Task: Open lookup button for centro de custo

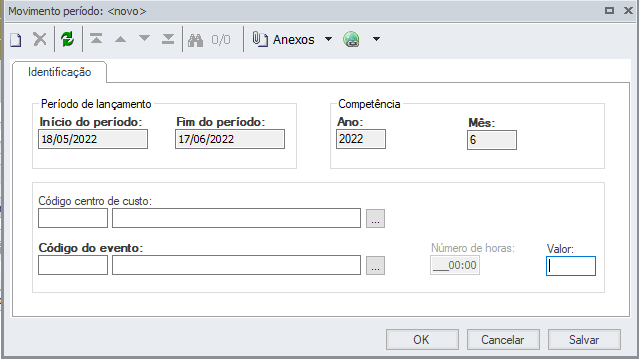Action: [375, 219]
